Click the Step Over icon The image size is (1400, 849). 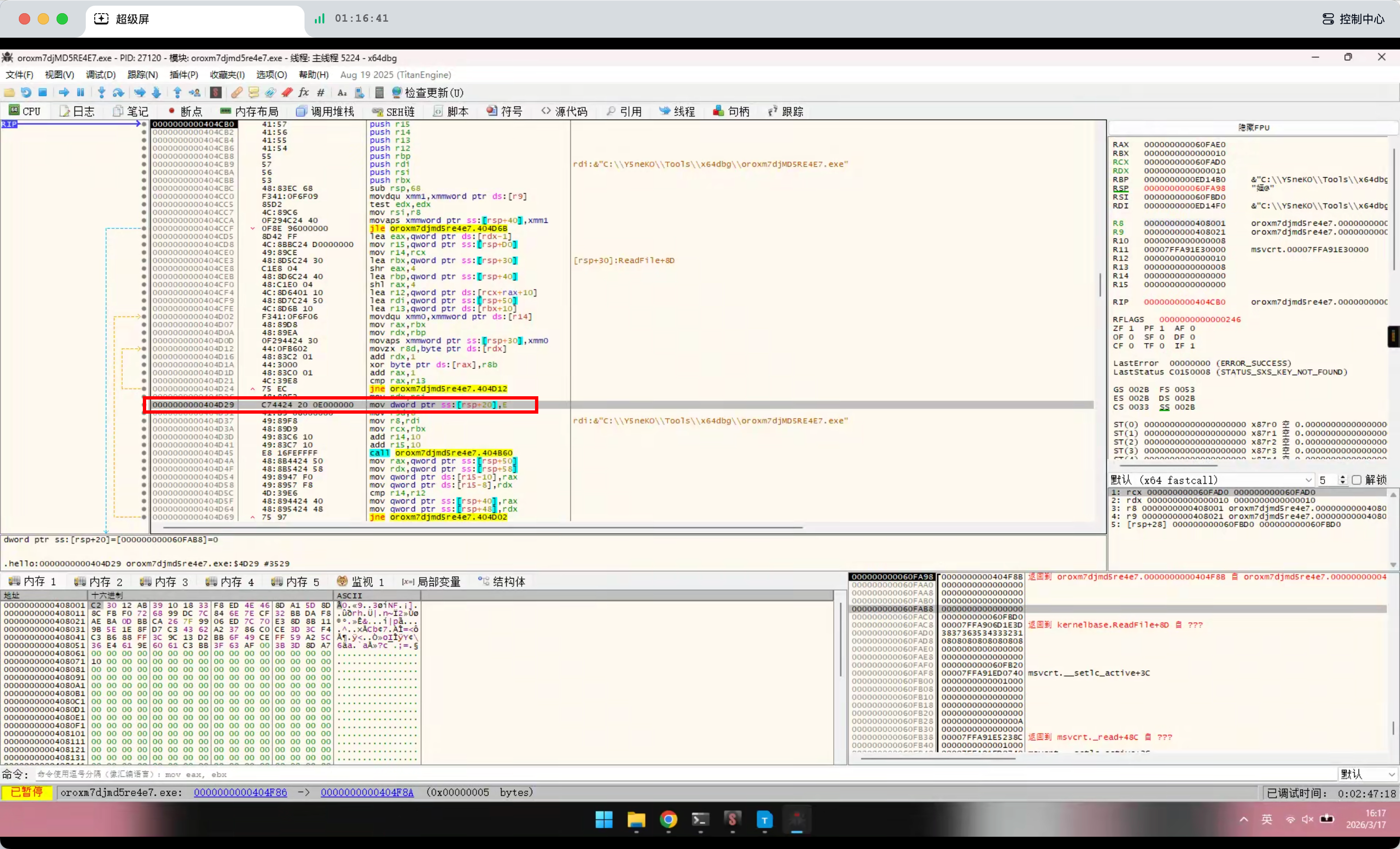118,92
